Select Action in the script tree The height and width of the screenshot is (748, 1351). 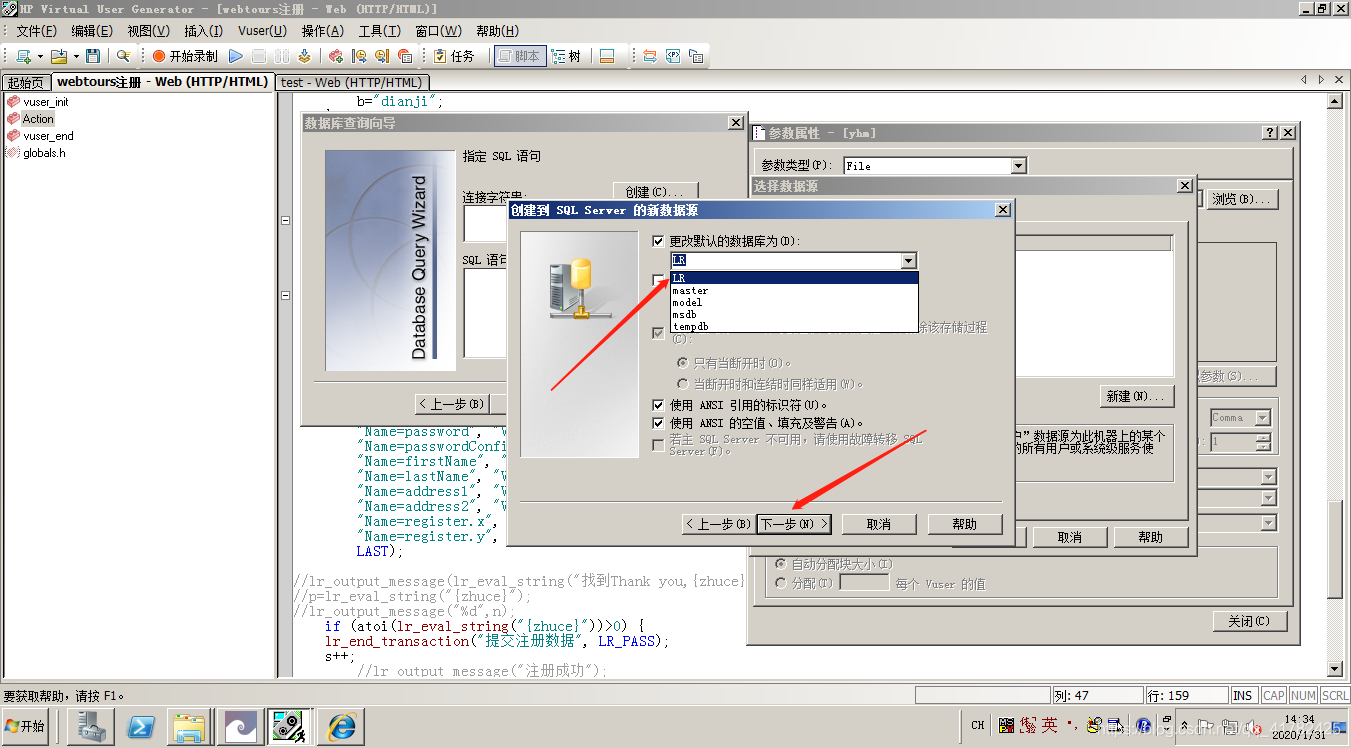coord(38,119)
